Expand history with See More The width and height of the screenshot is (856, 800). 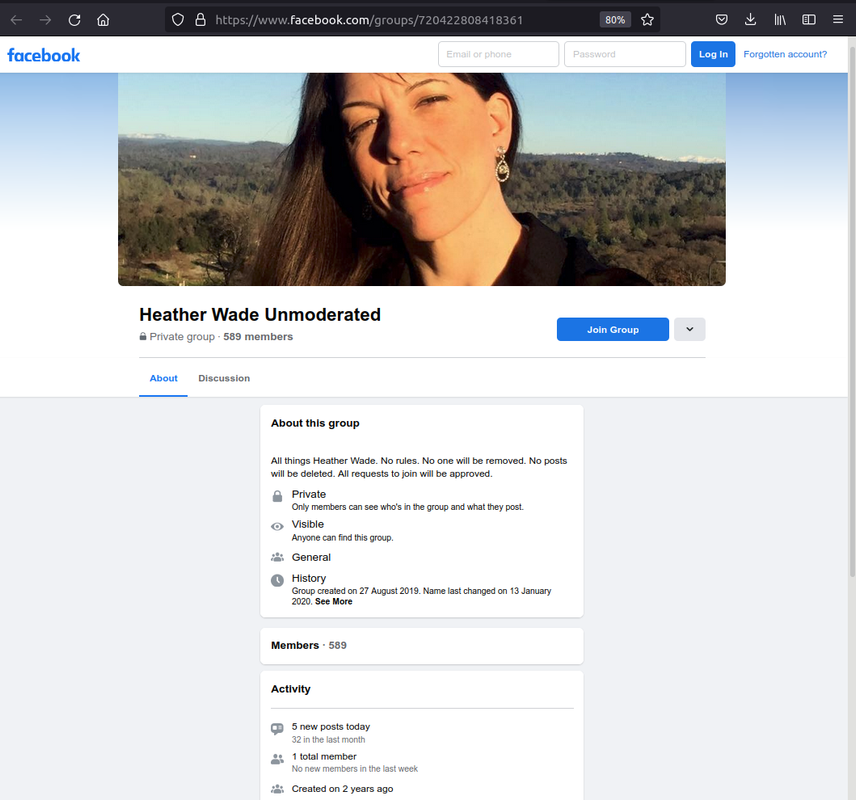pyautogui.click(x=334, y=601)
